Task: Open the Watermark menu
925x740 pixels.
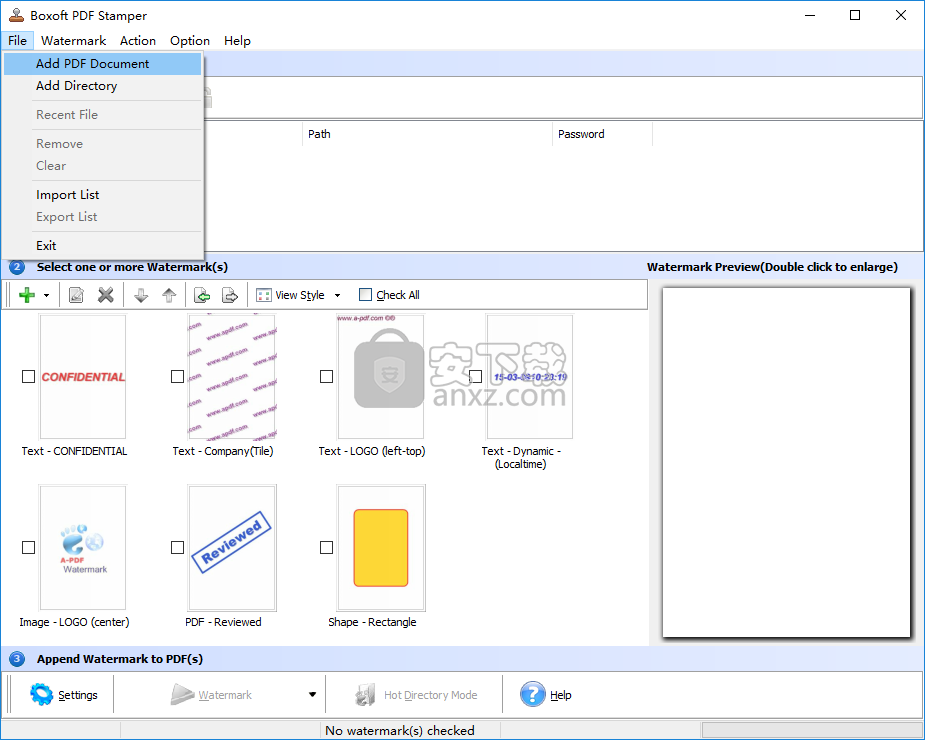Action: tap(74, 41)
